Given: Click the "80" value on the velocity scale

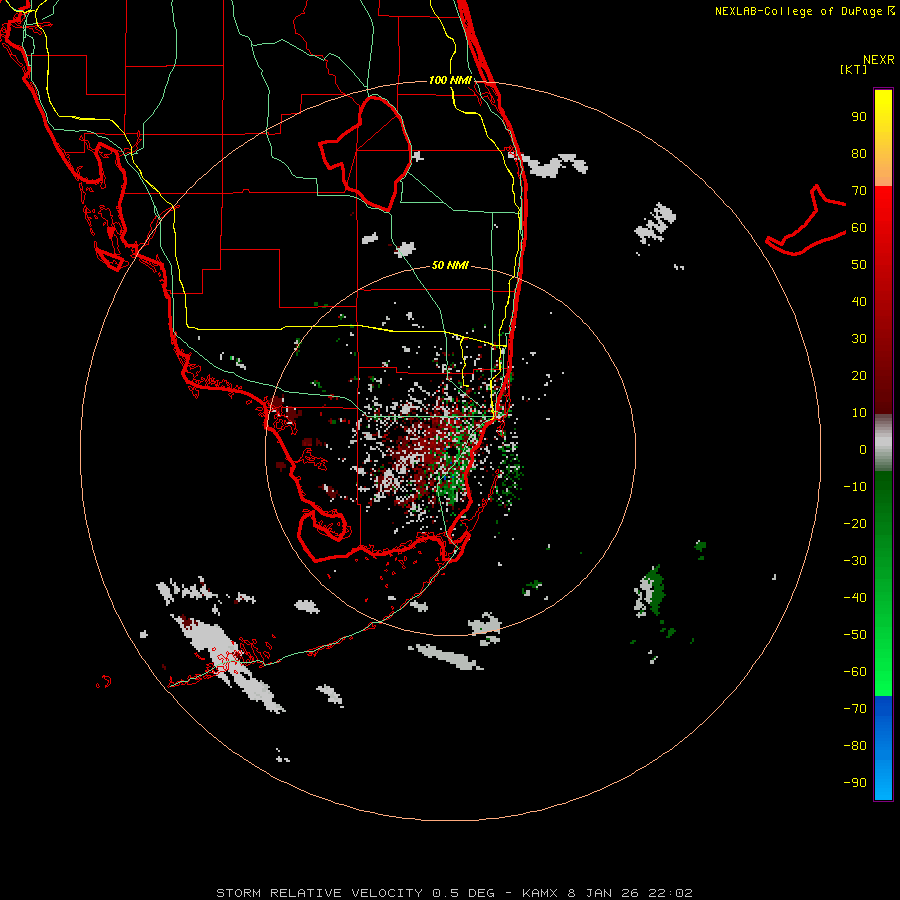Looking at the screenshot, I should coord(859,154).
